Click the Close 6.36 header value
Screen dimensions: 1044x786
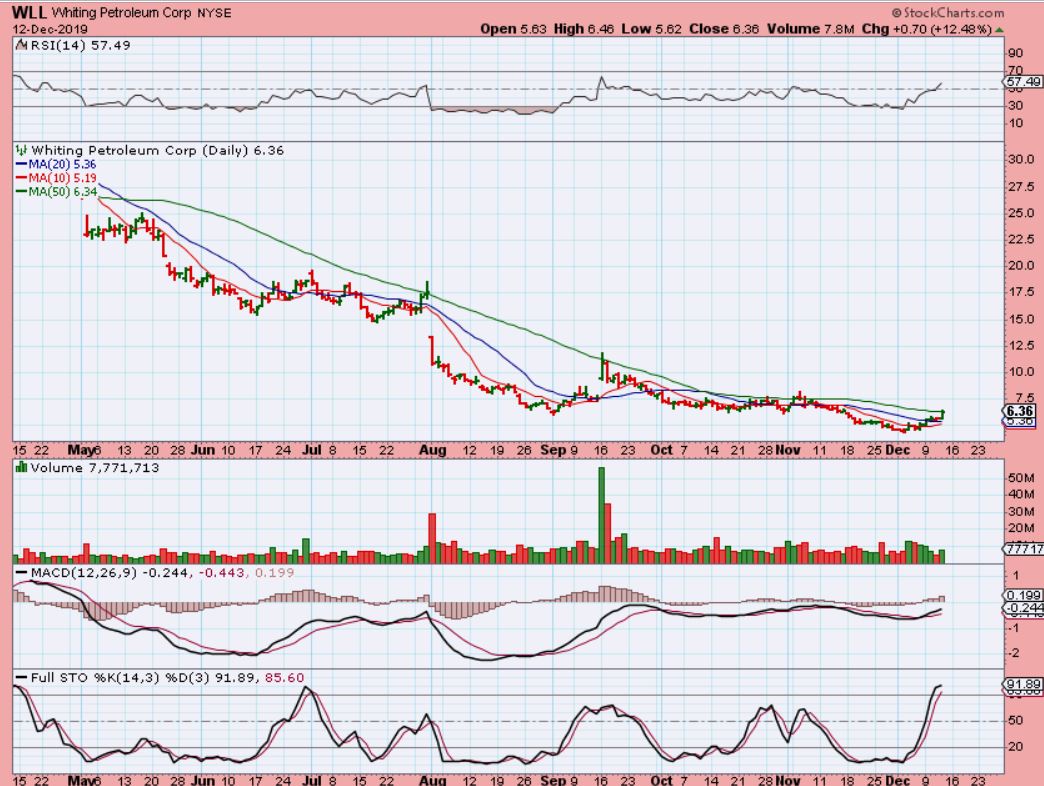[724, 29]
